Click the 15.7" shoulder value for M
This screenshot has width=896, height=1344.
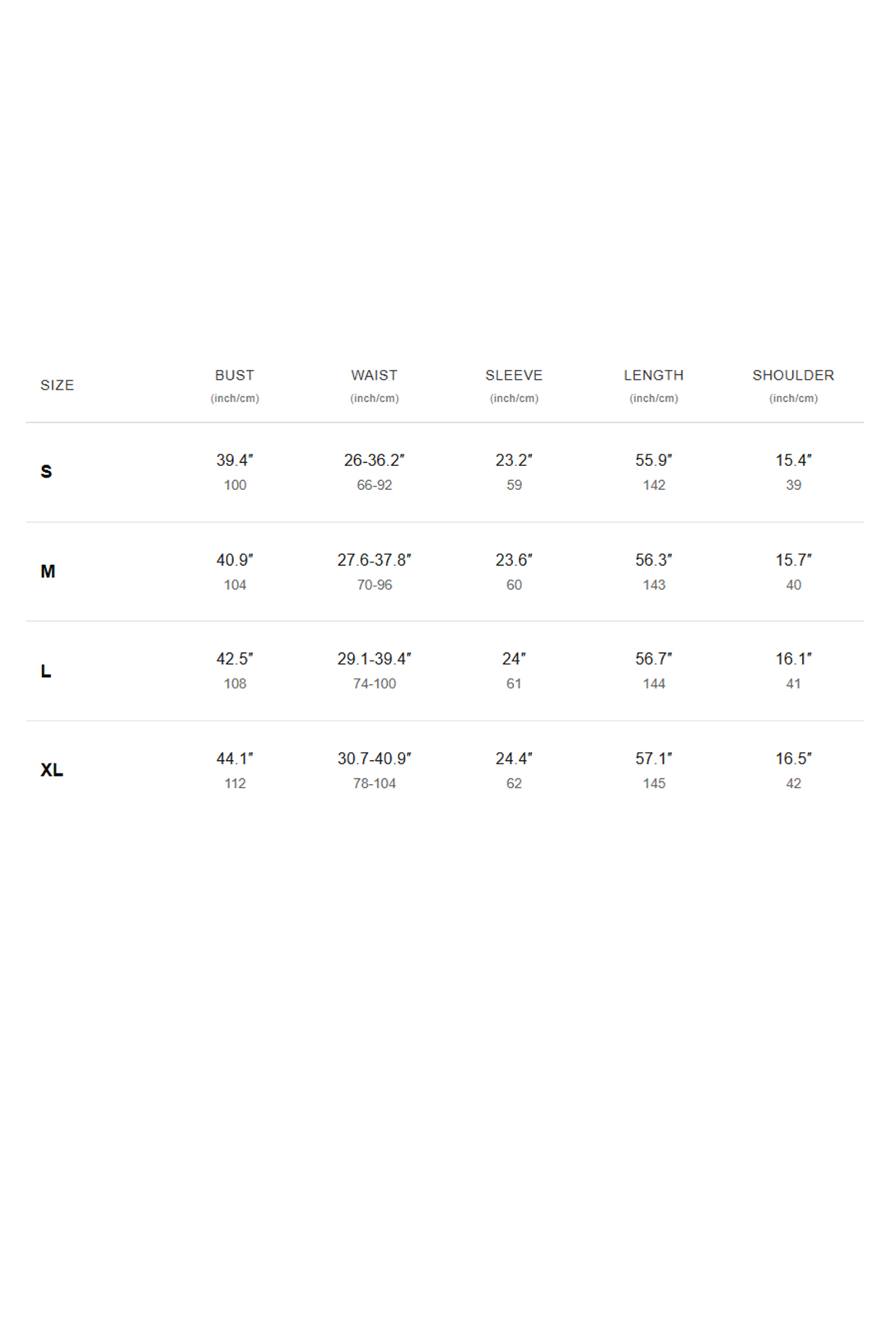tap(793, 560)
